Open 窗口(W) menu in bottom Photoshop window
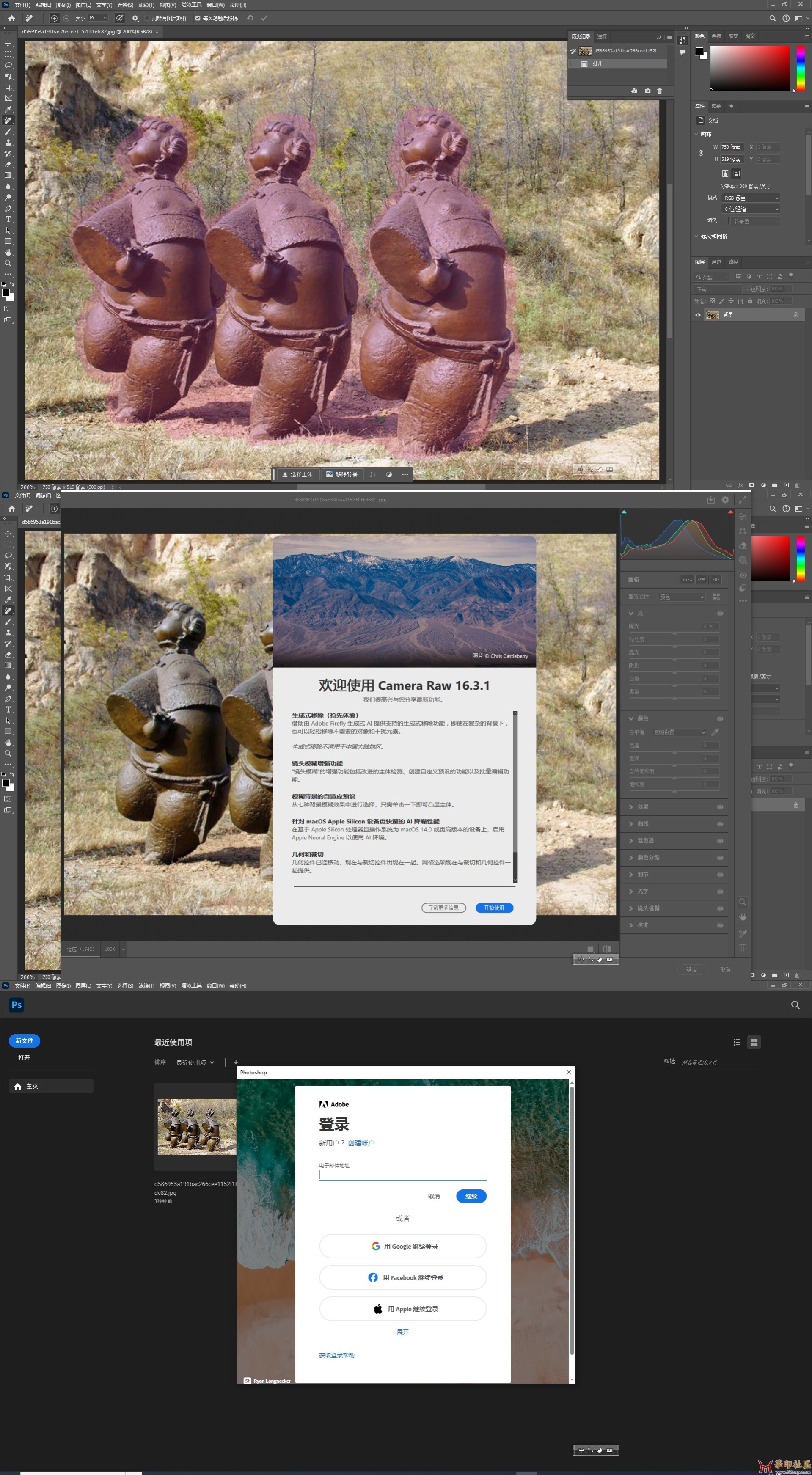The height and width of the screenshot is (1475, 812). point(215,985)
